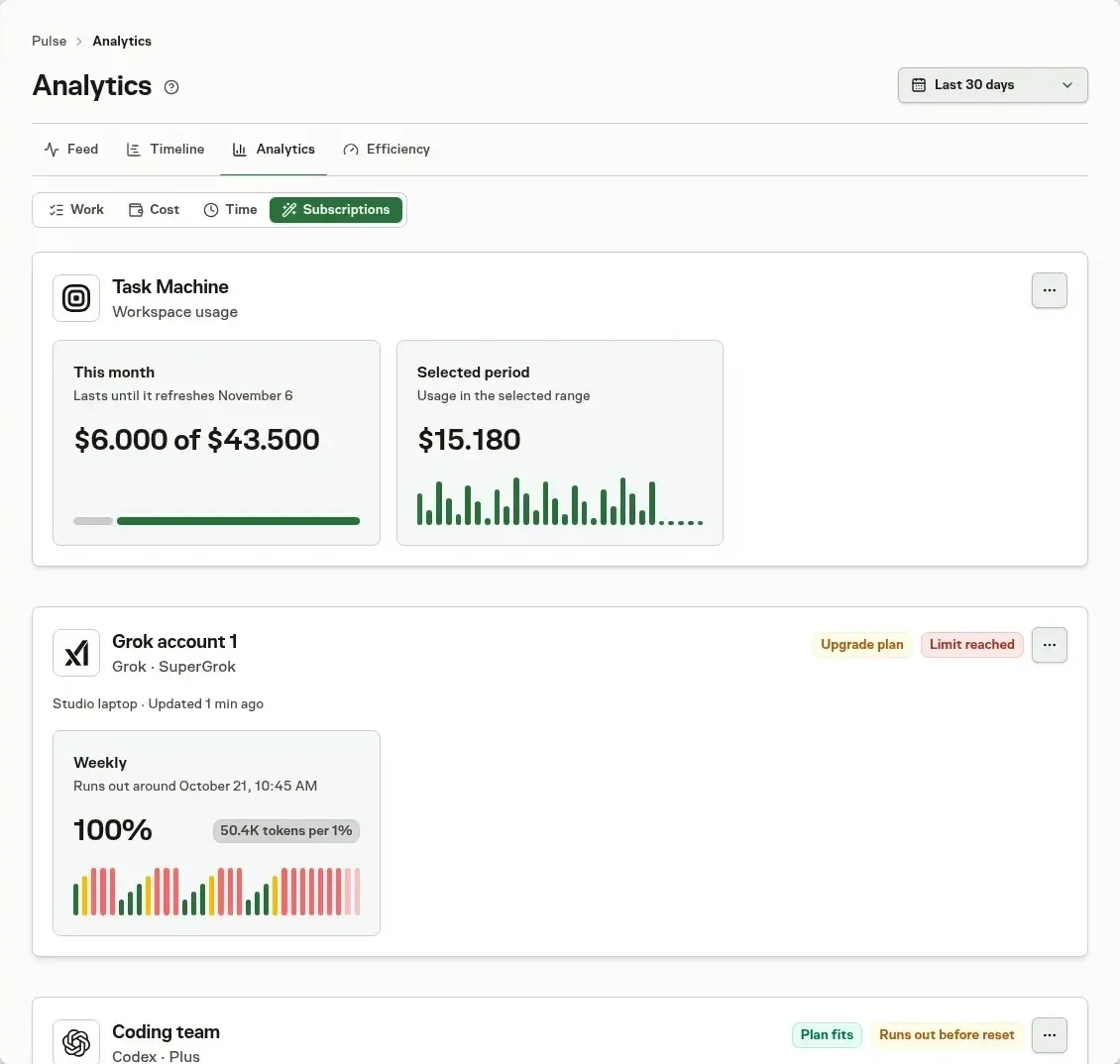Viewport: 1120px width, 1064px height.
Task: Click the Grok Weekly usage bar chart
Action: coord(216,892)
